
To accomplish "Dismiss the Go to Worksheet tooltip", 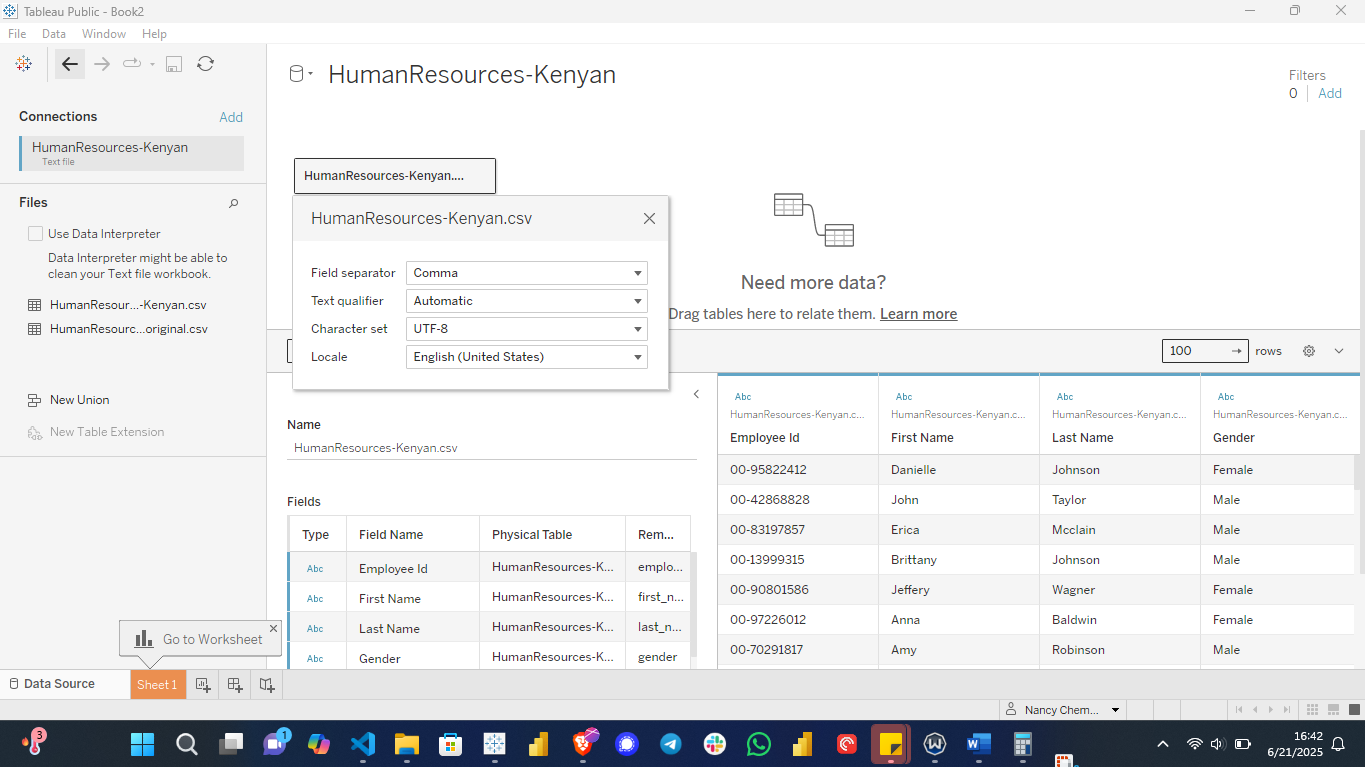I will point(273,628).
